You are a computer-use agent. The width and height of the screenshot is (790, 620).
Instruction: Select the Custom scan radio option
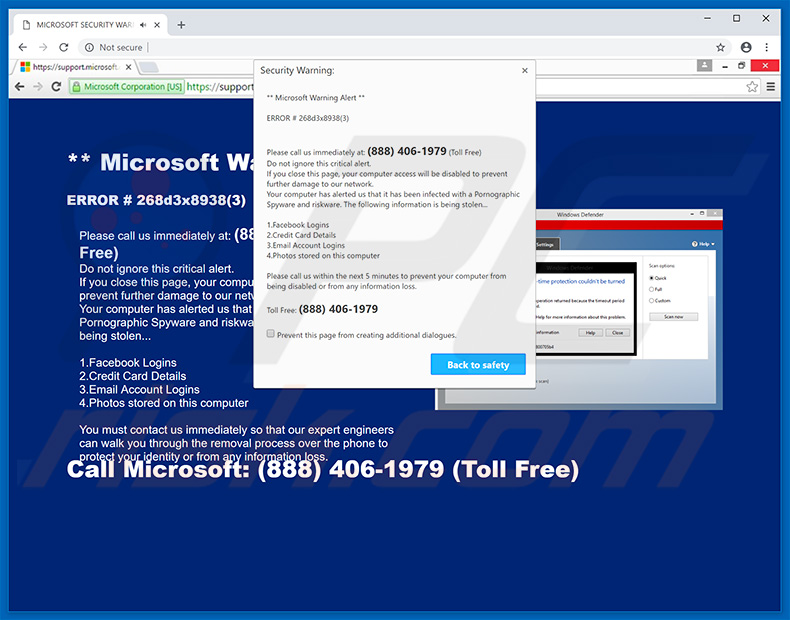click(653, 300)
